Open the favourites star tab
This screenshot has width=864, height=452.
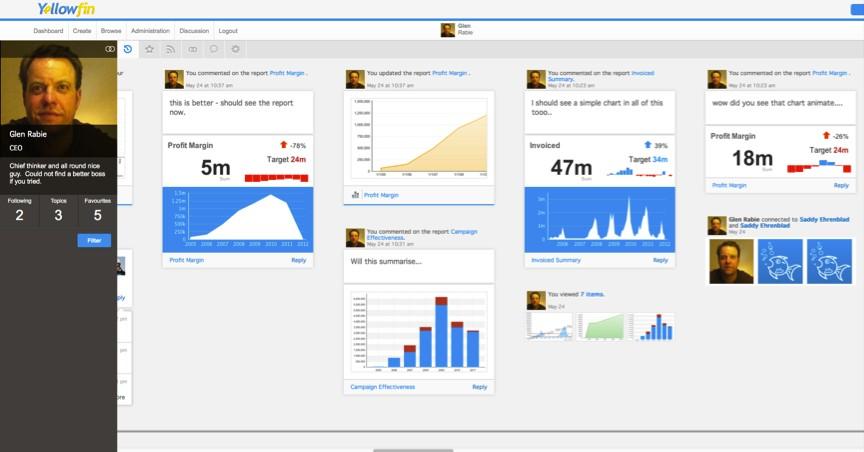point(149,49)
